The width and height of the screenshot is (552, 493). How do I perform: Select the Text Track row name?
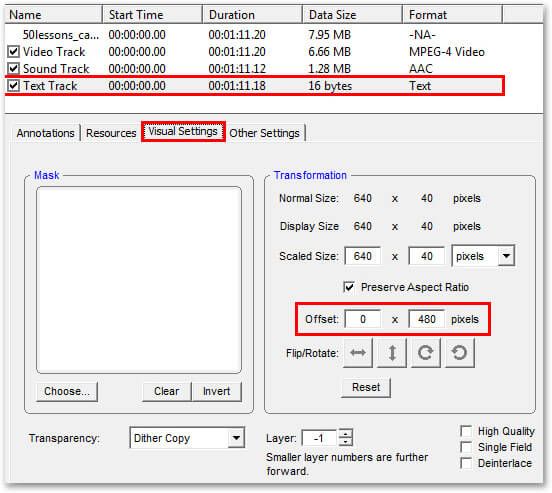click(x=50, y=86)
